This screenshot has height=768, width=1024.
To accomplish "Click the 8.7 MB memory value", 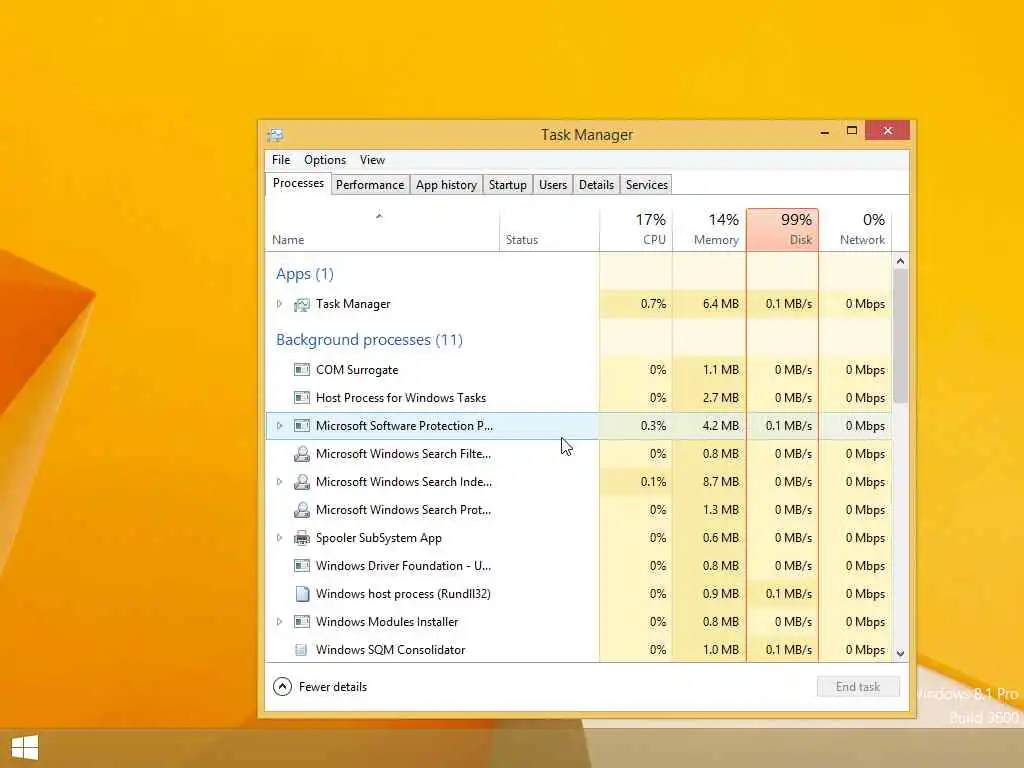I will pos(721,482).
